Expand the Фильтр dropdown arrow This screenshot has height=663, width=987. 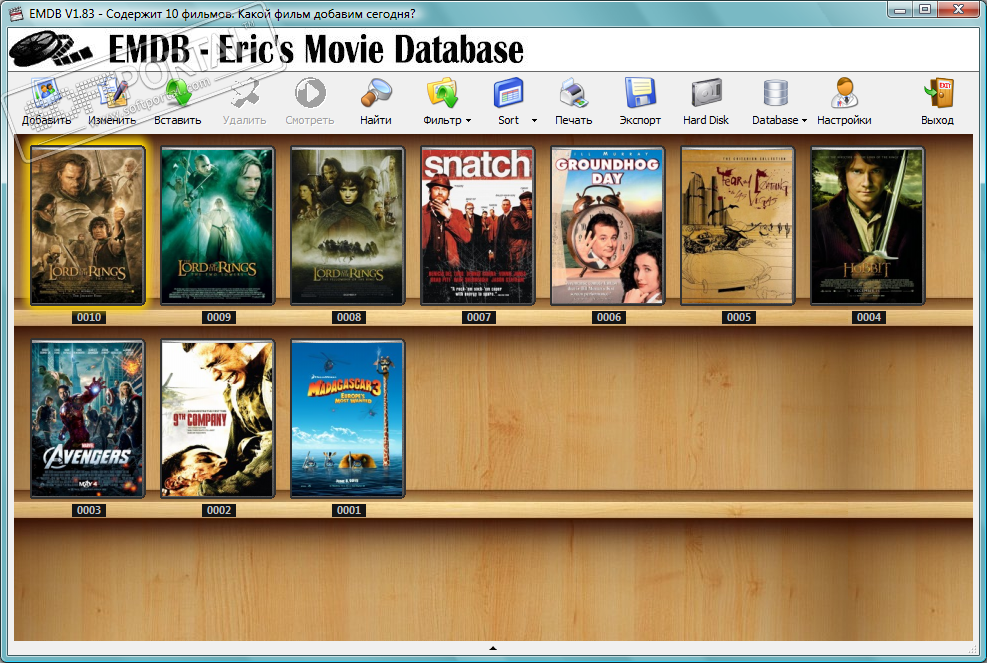(468, 121)
